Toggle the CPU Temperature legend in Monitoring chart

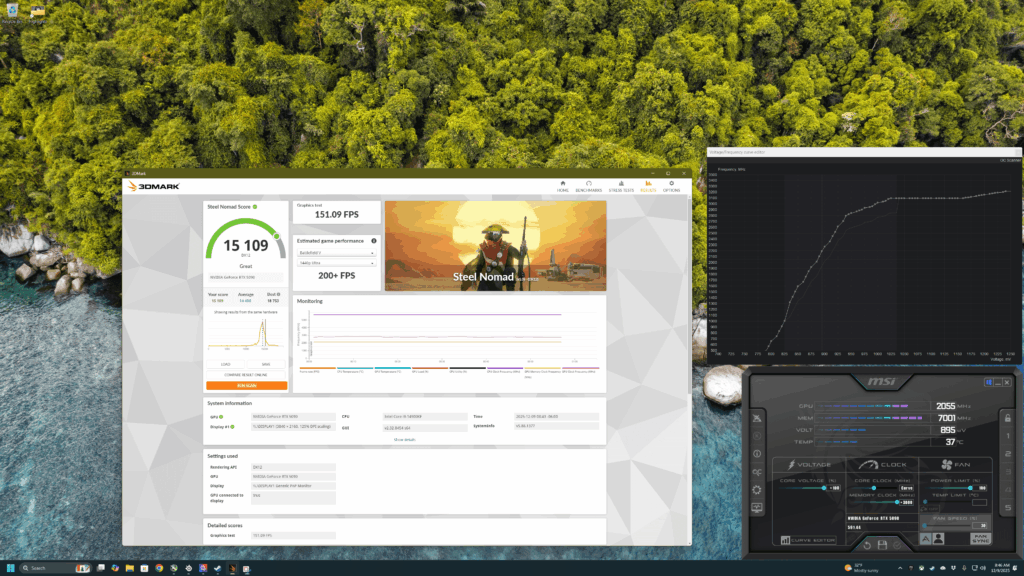[x=355, y=370]
